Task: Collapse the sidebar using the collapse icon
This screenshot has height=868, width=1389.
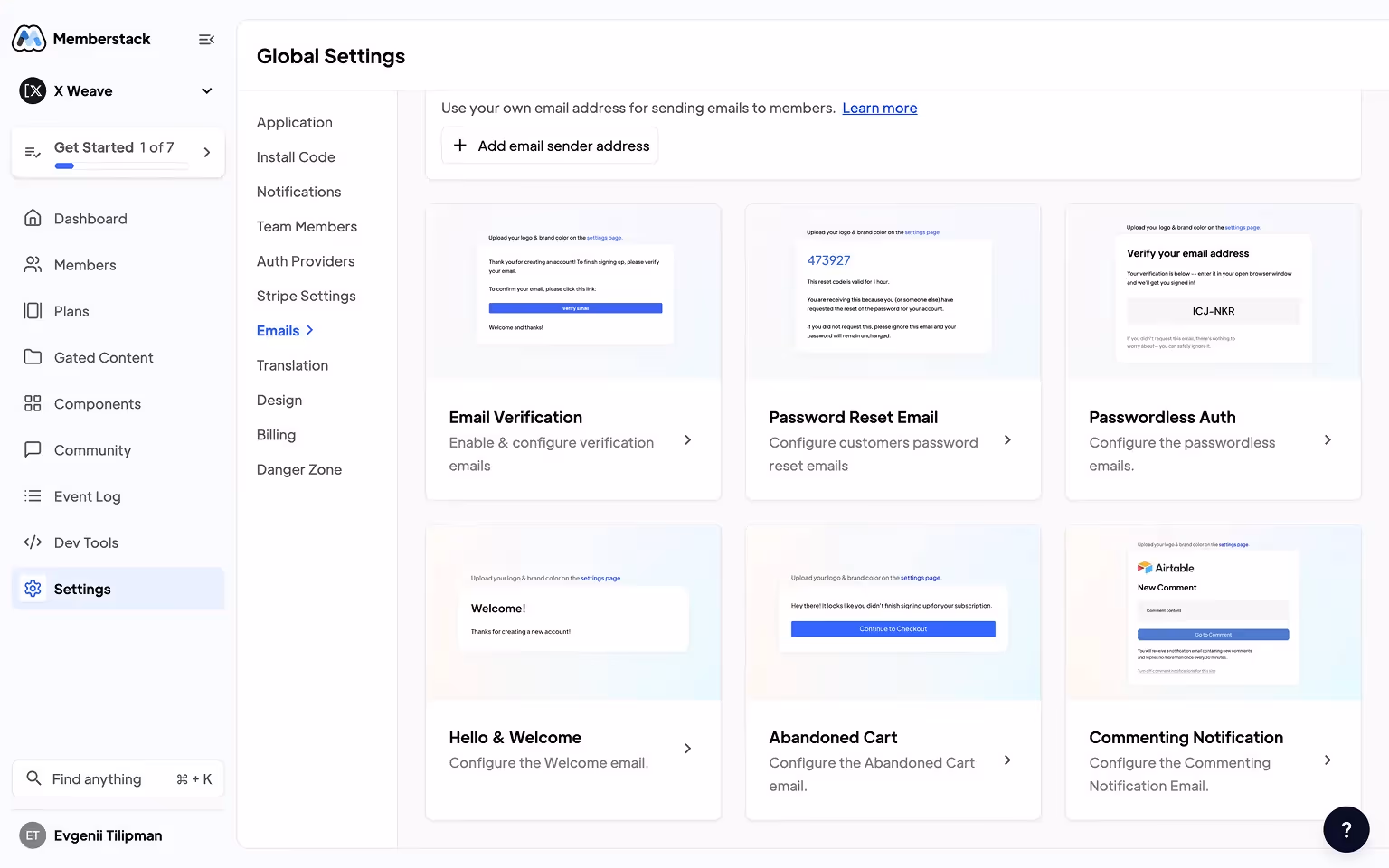Action: click(206, 39)
